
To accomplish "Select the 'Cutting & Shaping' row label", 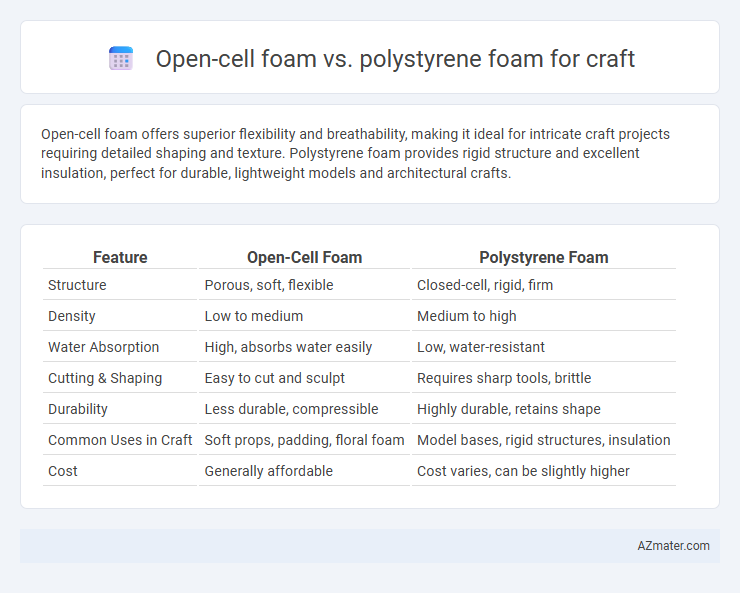I will 105,378.
